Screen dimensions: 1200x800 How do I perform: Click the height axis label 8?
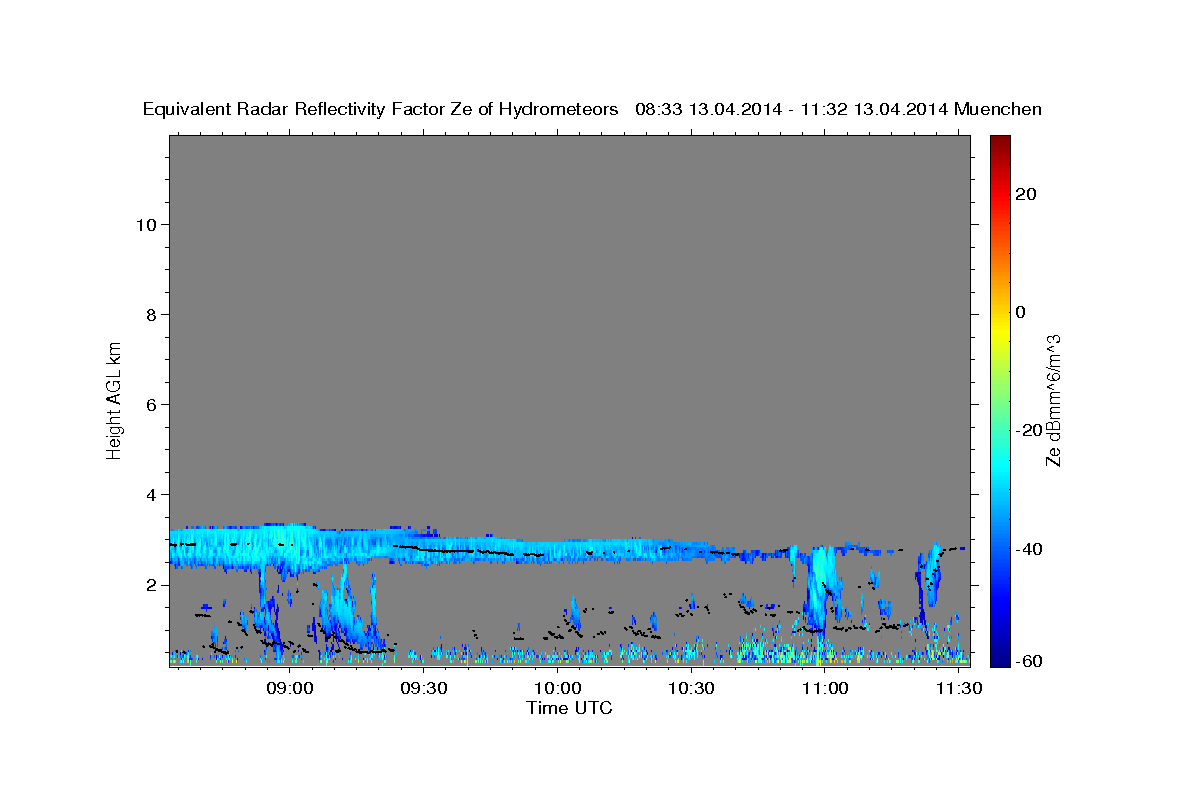point(150,315)
